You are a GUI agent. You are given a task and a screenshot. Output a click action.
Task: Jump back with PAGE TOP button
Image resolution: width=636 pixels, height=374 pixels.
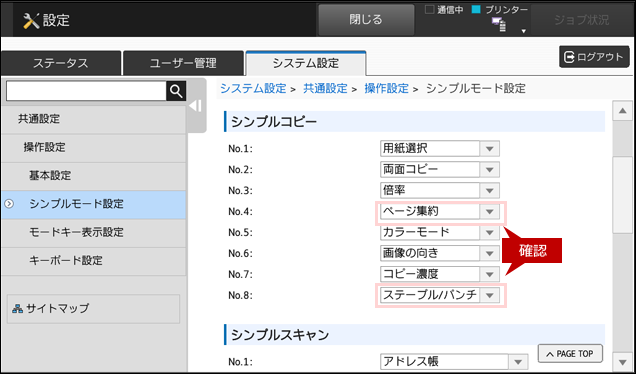[570, 354]
